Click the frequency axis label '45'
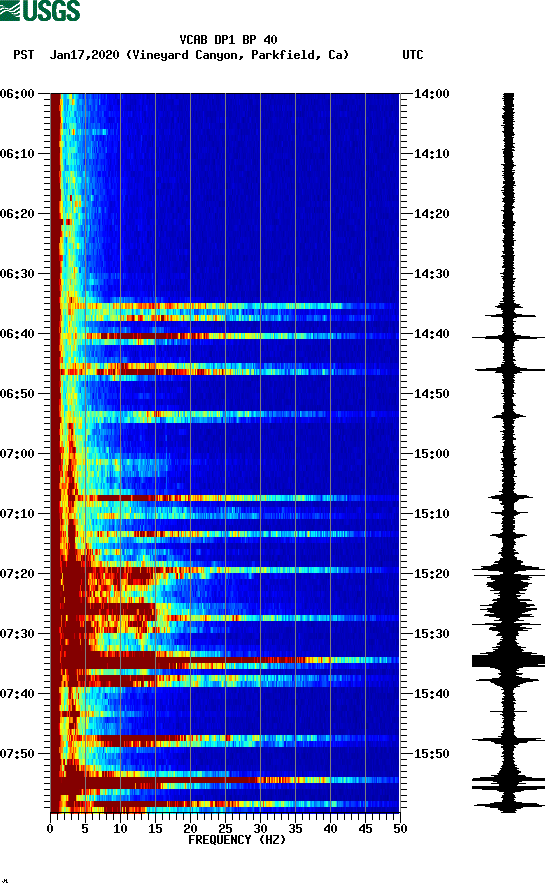This screenshot has width=552, height=892. (x=365, y=829)
